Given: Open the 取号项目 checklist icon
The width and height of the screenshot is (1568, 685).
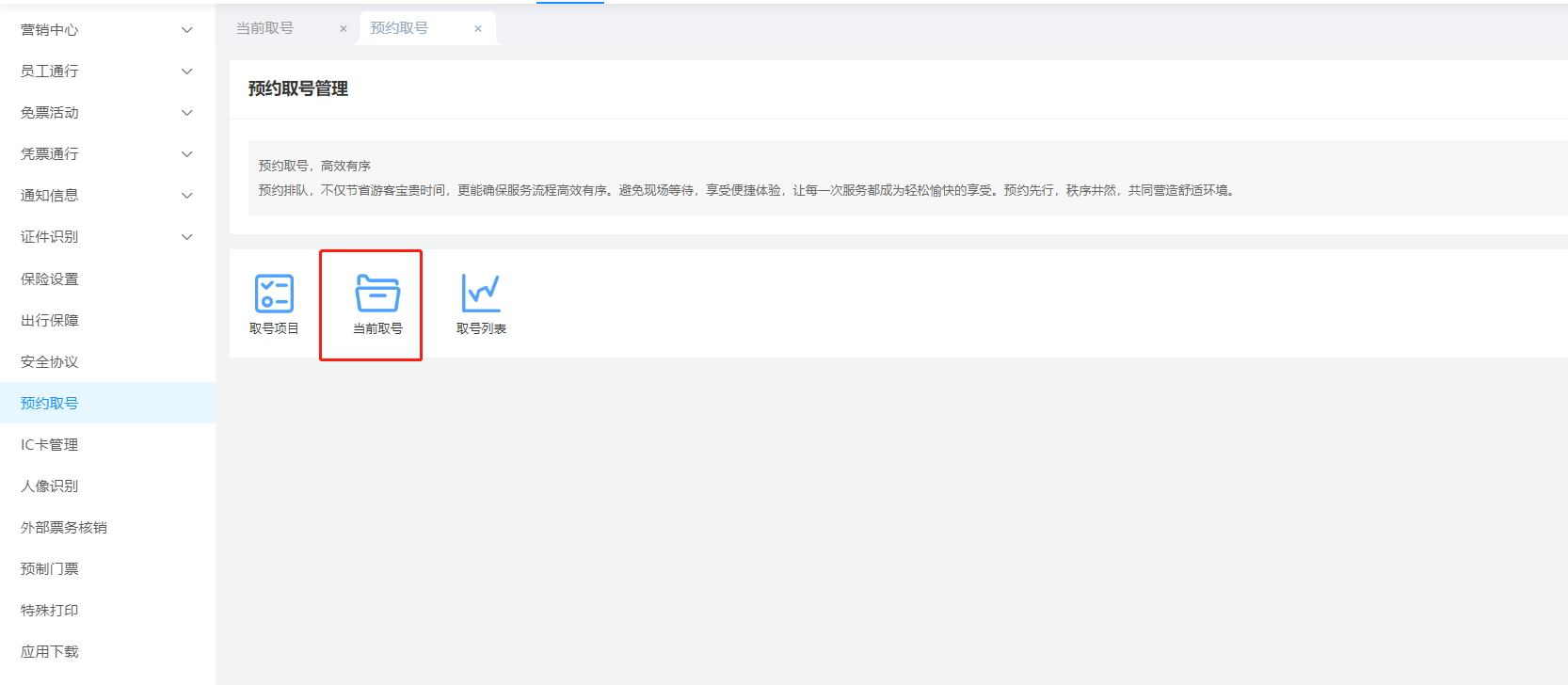Looking at the screenshot, I should (274, 295).
